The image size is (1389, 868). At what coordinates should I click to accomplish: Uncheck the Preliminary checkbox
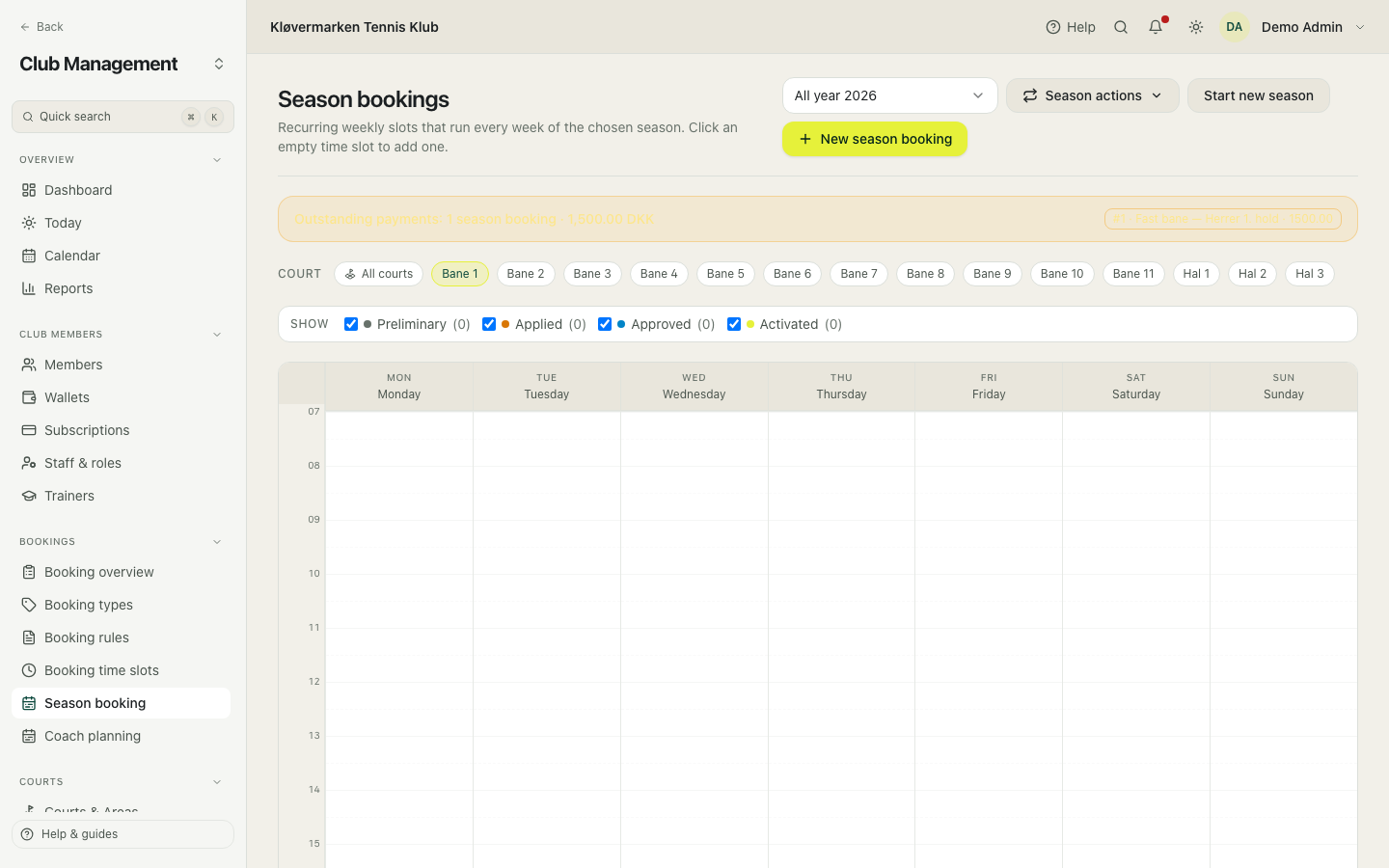click(x=351, y=324)
